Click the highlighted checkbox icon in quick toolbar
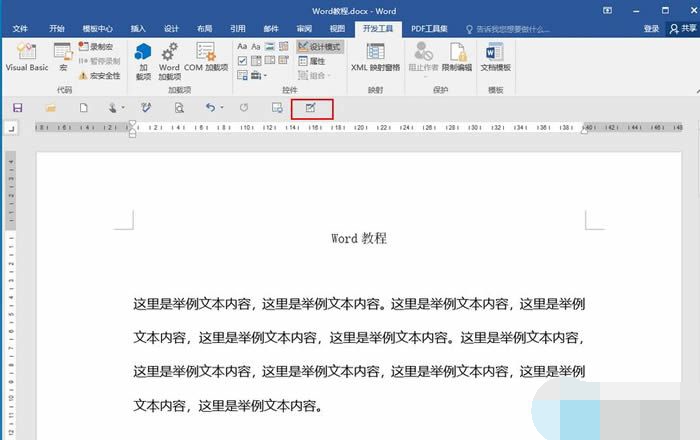The image size is (700, 440). [311, 108]
